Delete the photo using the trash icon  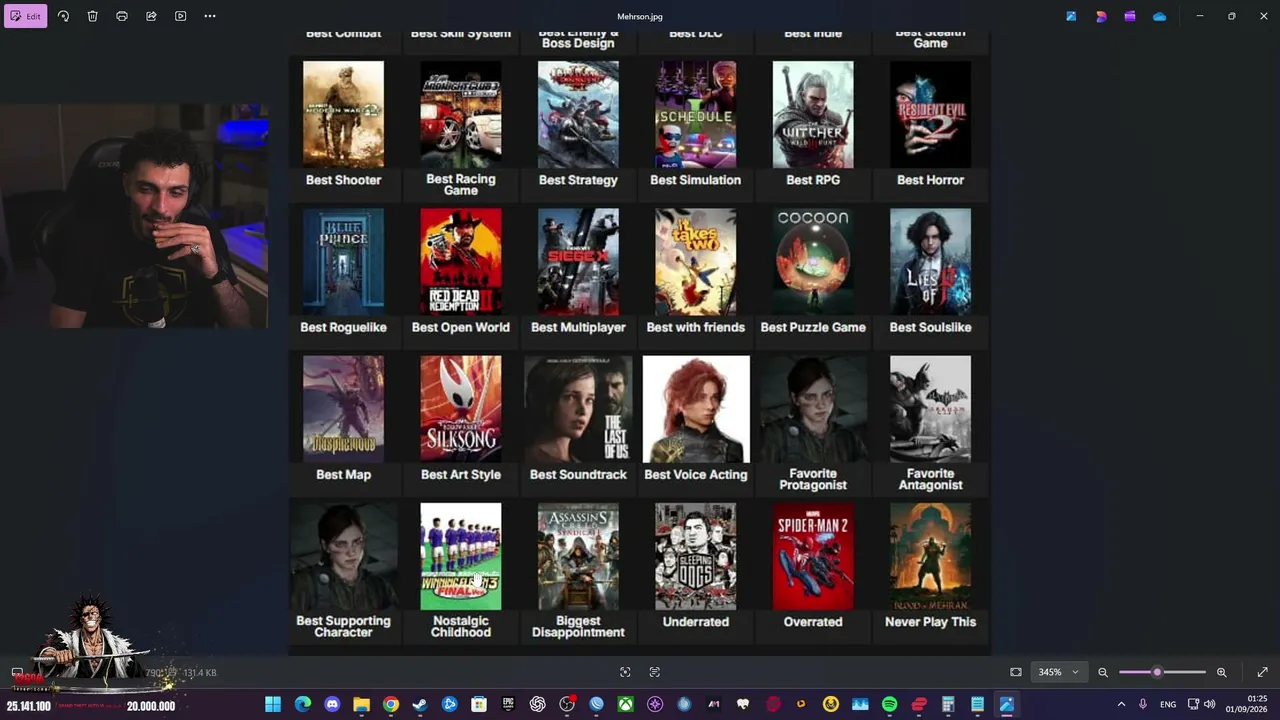coord(92,16)
